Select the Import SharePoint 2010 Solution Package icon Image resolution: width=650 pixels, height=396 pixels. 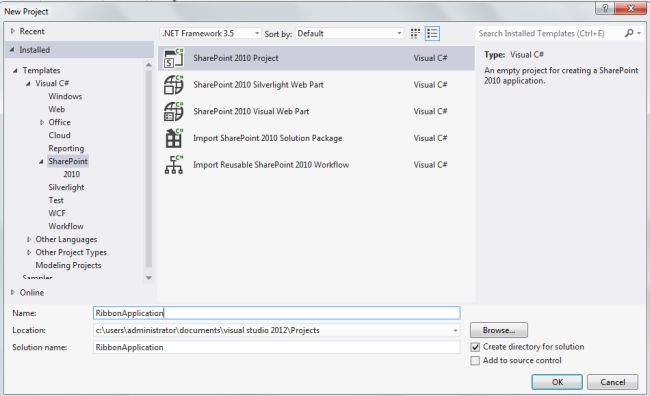pyautogui.click(x=173, y=138)
